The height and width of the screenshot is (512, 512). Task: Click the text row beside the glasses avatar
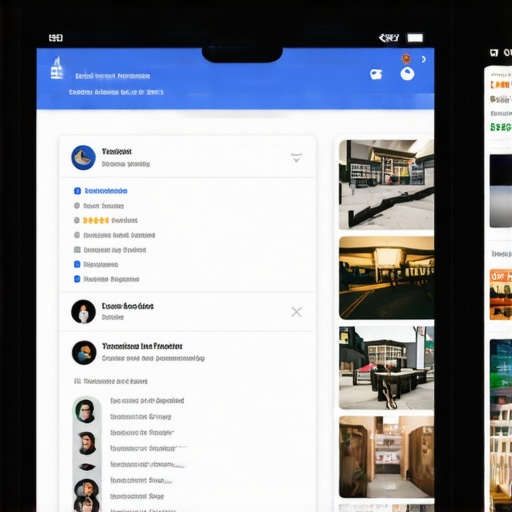tap(147, 400)
